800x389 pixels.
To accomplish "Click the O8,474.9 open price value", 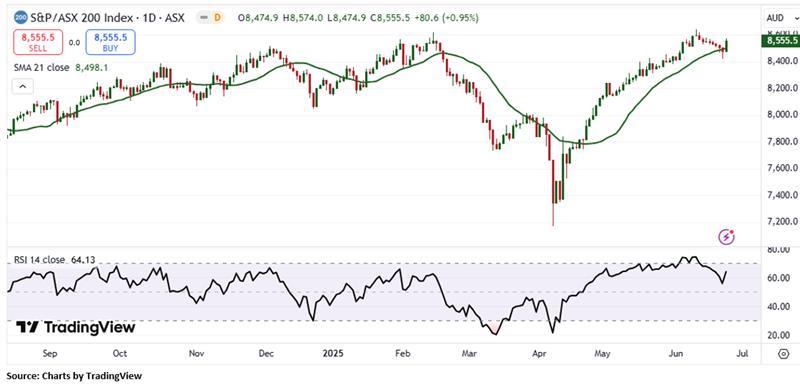I will 258,18.
